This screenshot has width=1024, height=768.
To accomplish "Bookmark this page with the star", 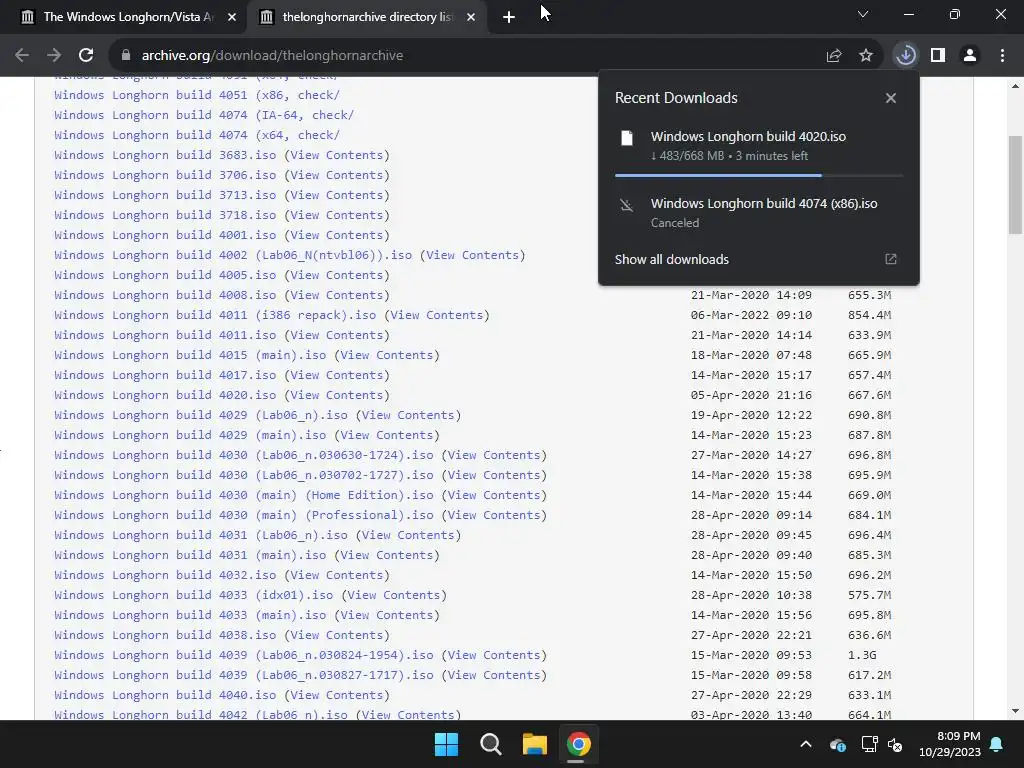I will point(866,56).
